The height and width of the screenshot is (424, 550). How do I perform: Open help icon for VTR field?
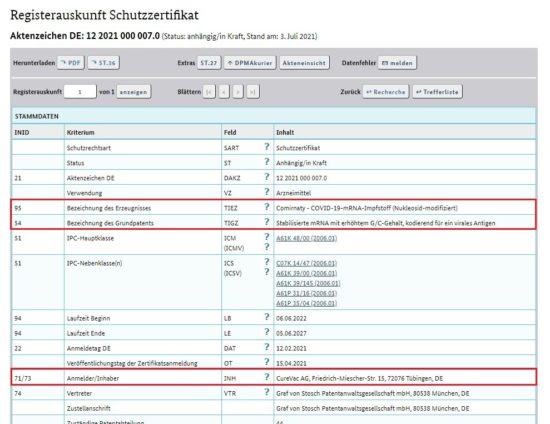click(267, 392)
